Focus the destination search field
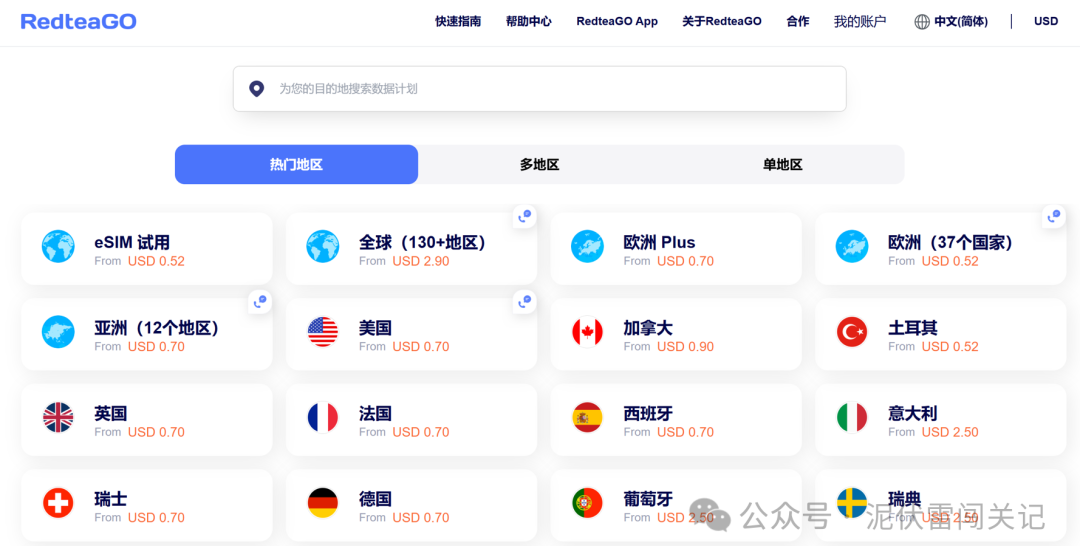 point(539,89)
